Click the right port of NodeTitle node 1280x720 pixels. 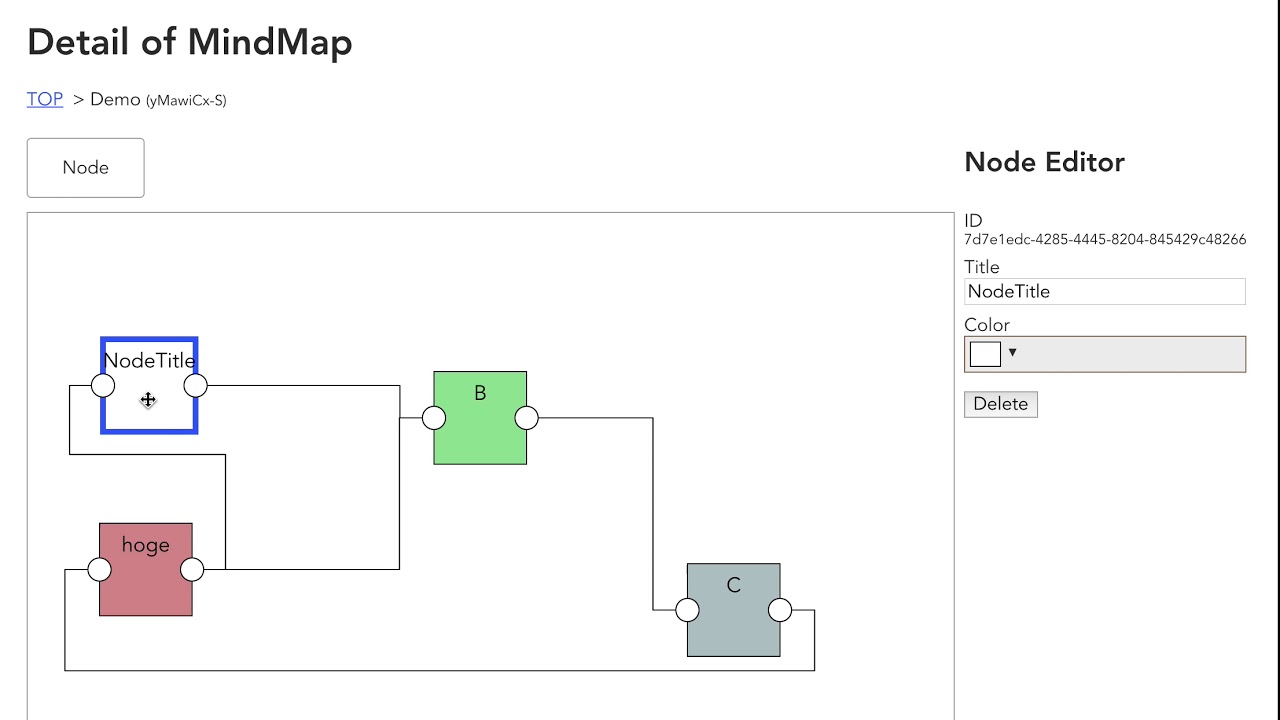196,385
